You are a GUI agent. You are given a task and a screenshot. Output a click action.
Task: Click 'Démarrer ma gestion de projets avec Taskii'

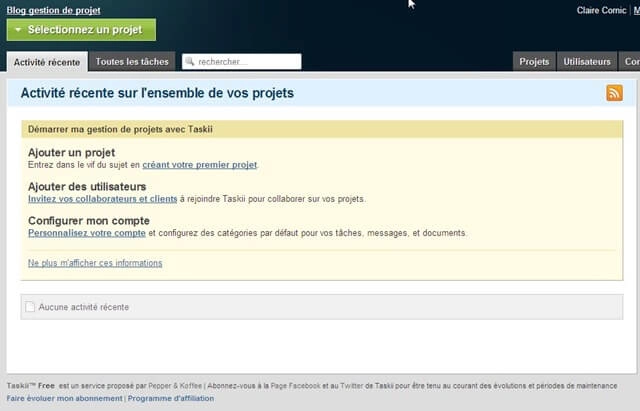[120, 129]
